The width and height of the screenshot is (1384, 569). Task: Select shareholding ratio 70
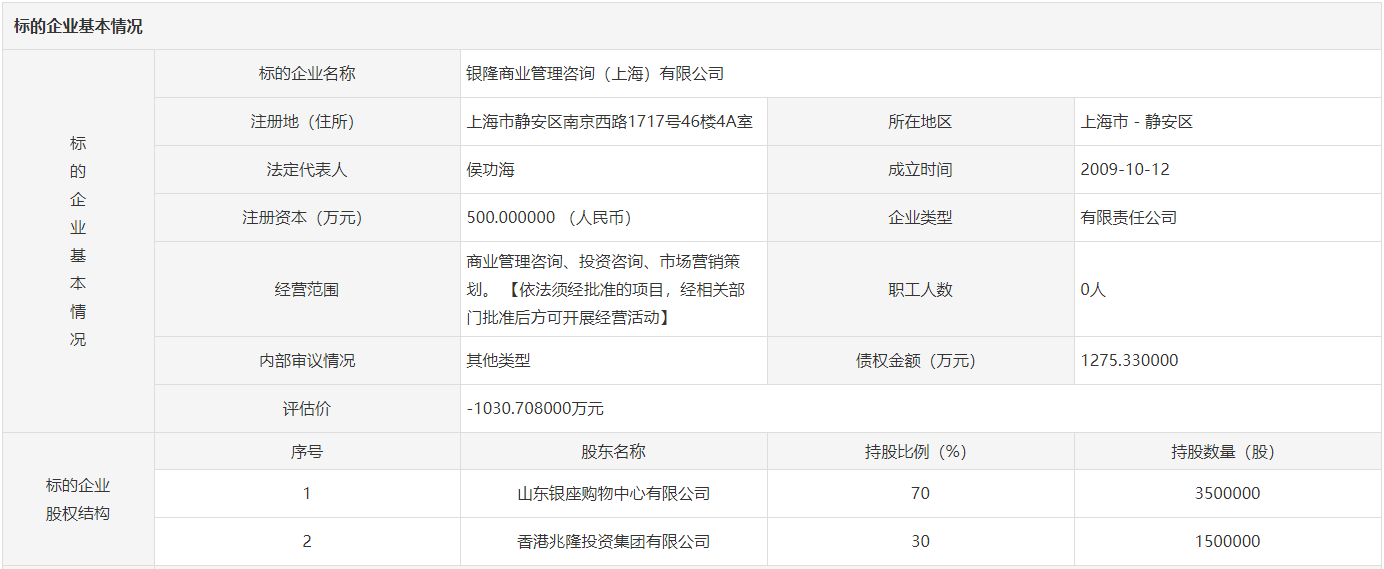(920, 494)
